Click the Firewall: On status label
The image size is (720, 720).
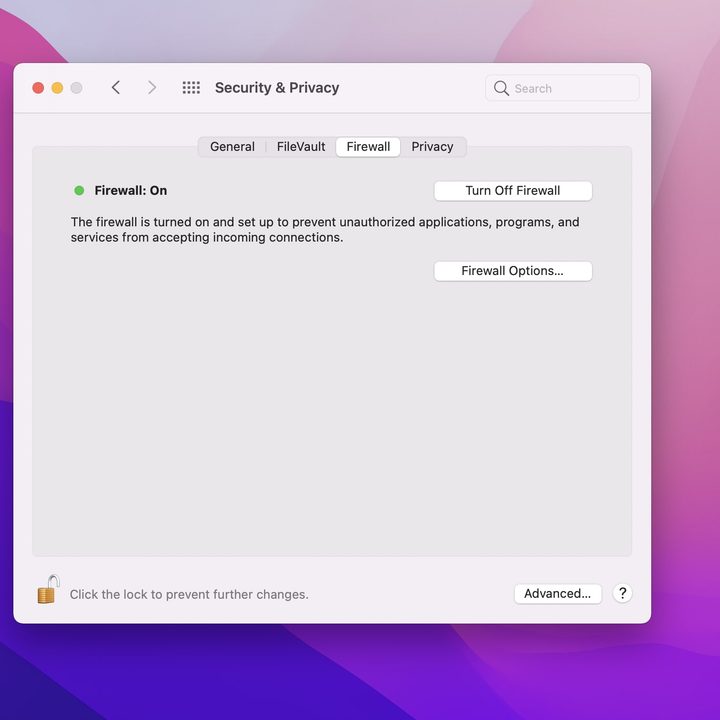[x=131, y=191]
